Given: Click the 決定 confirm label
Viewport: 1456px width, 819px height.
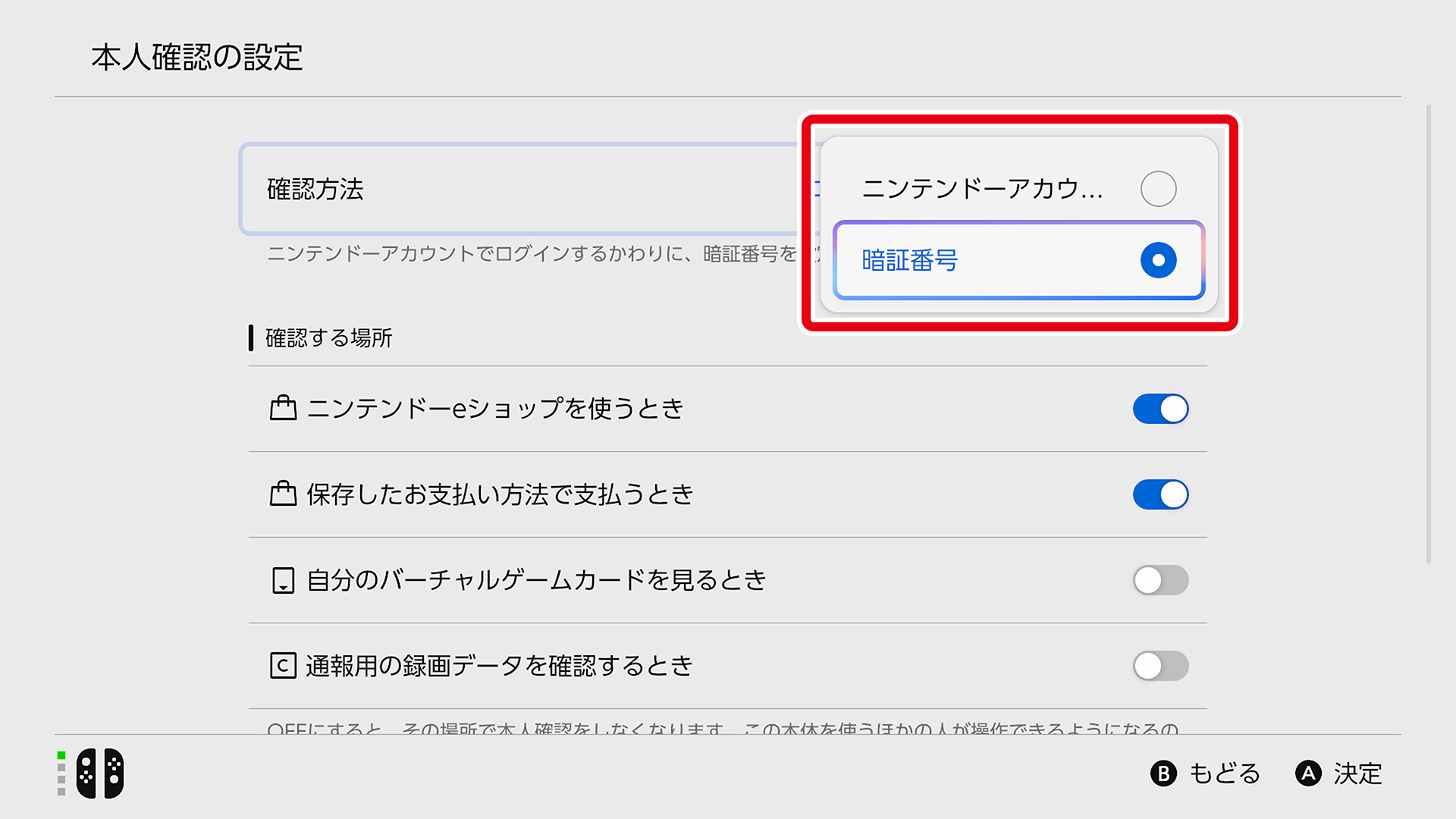Looking at the screenshot, I should [1357, 773].
